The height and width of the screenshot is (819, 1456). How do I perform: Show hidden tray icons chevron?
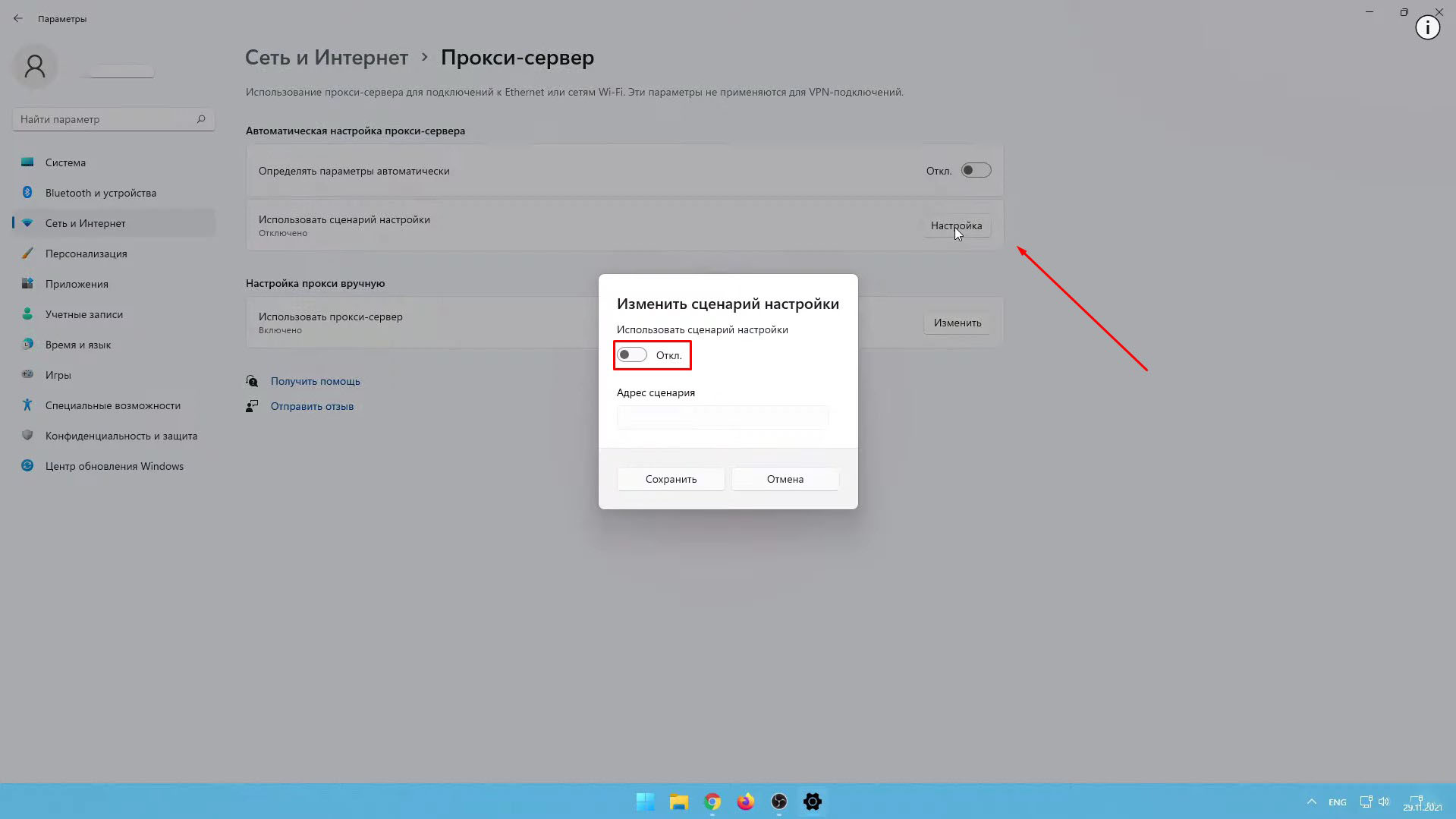1311,802
